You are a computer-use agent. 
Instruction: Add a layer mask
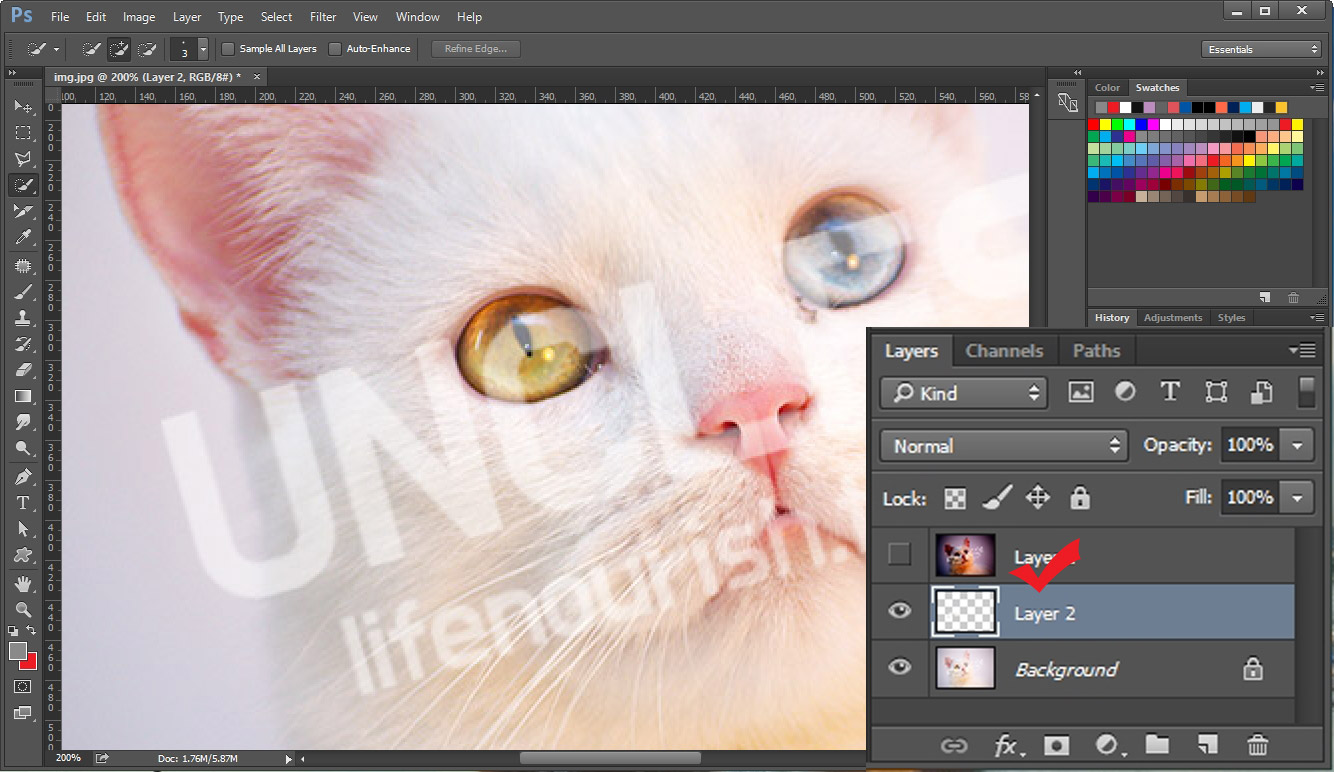coord(1056,745)
